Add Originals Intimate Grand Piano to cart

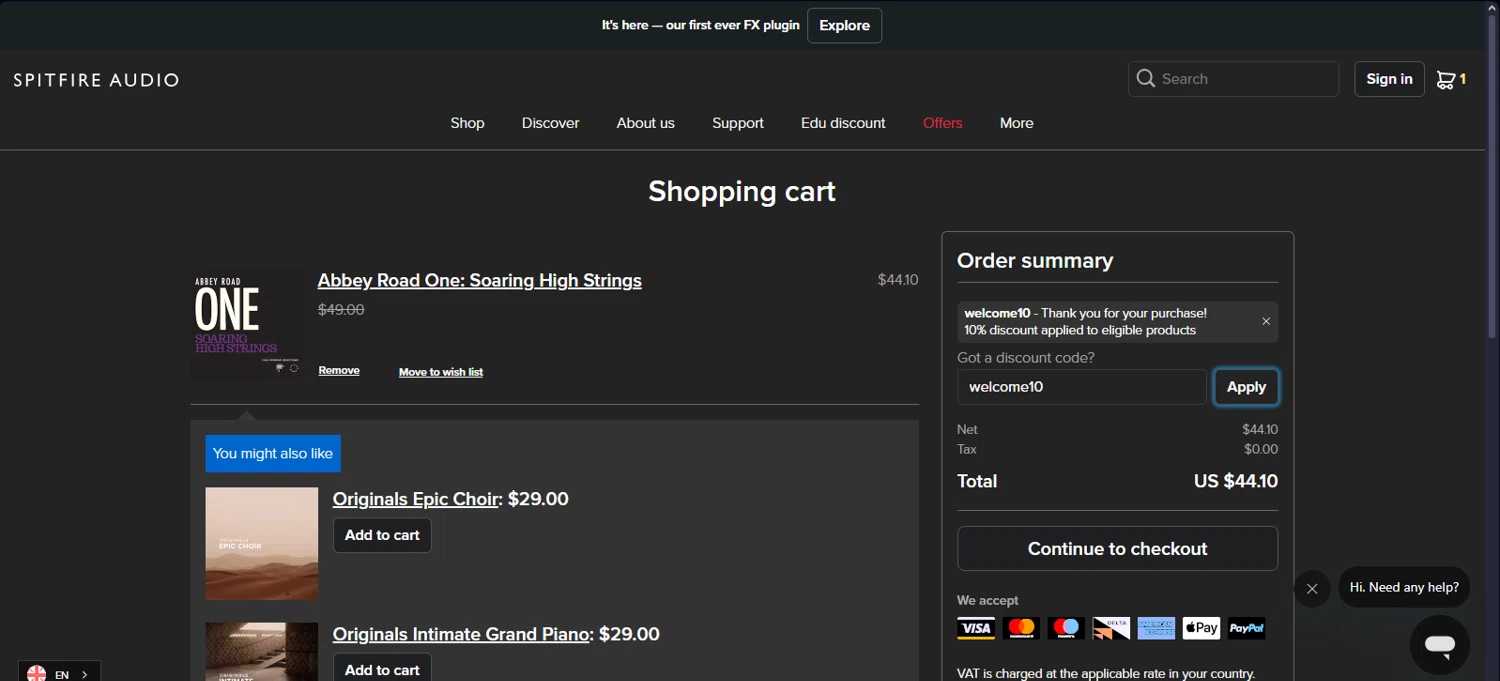point(382,668)
